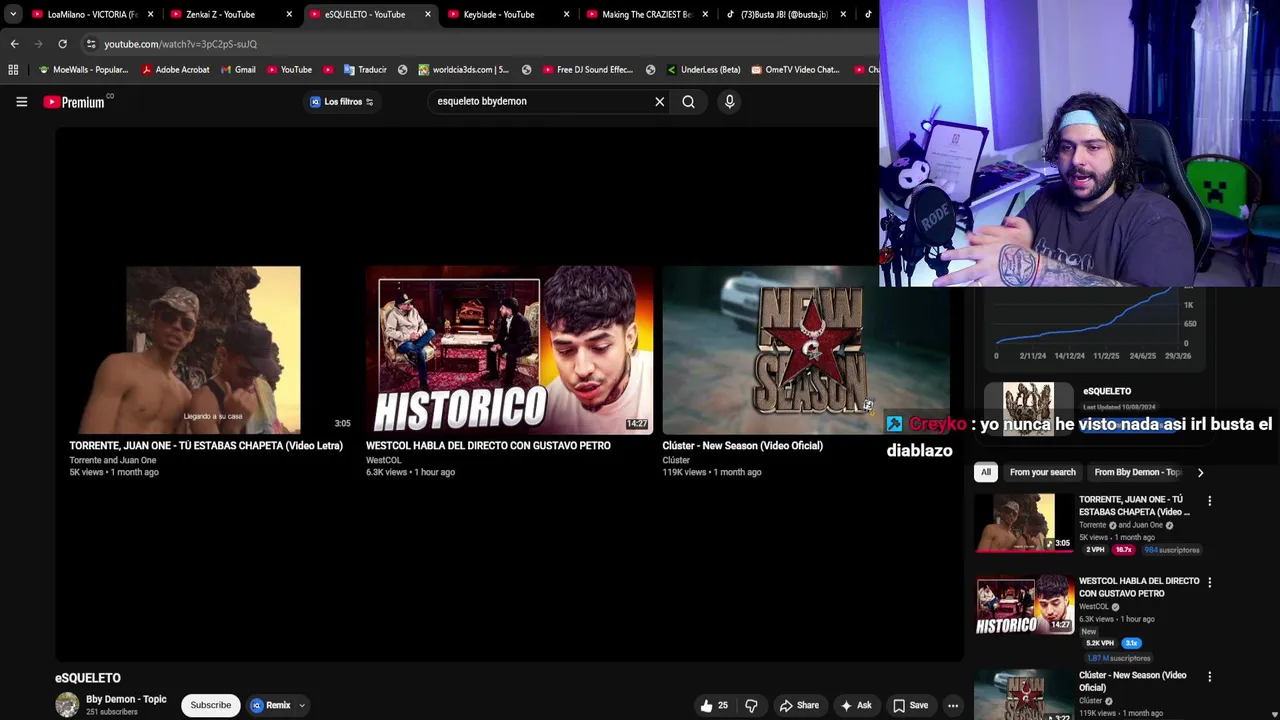Save video to a playlist
1280x720 pixels.
[911, 705]
